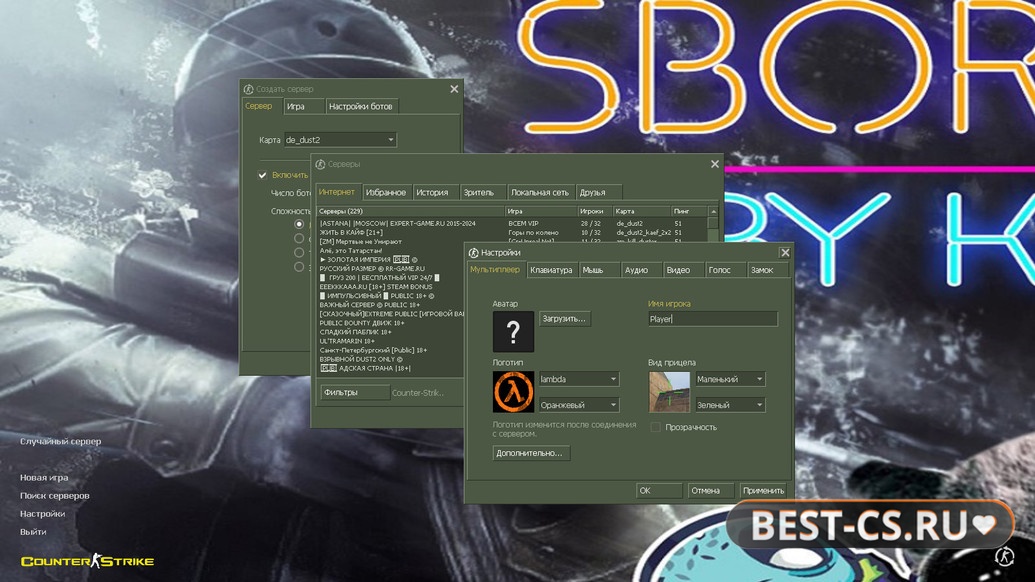This screenshot has width=1035, height=582.
Task: Click the Отмена button
Action: point(710,490)
